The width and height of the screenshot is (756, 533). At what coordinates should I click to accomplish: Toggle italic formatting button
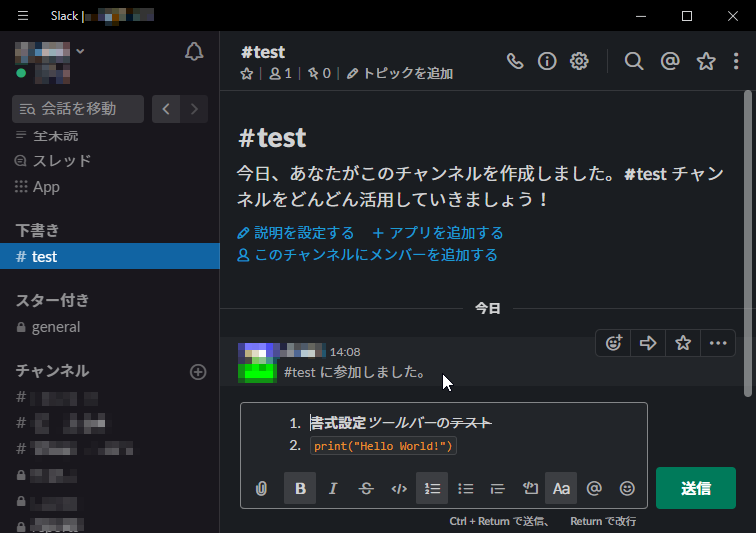[333, 488]
